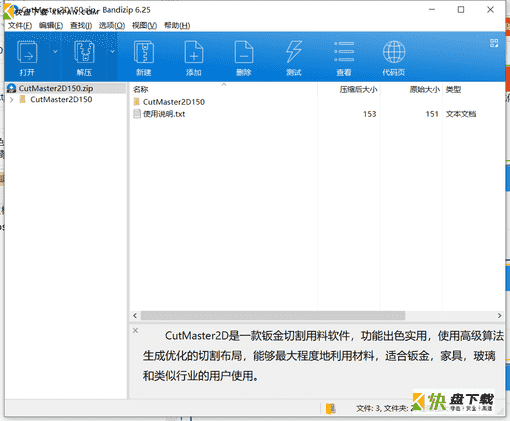
Task: Click the New archive (新建) icon
Action: [x=144, y=52]
